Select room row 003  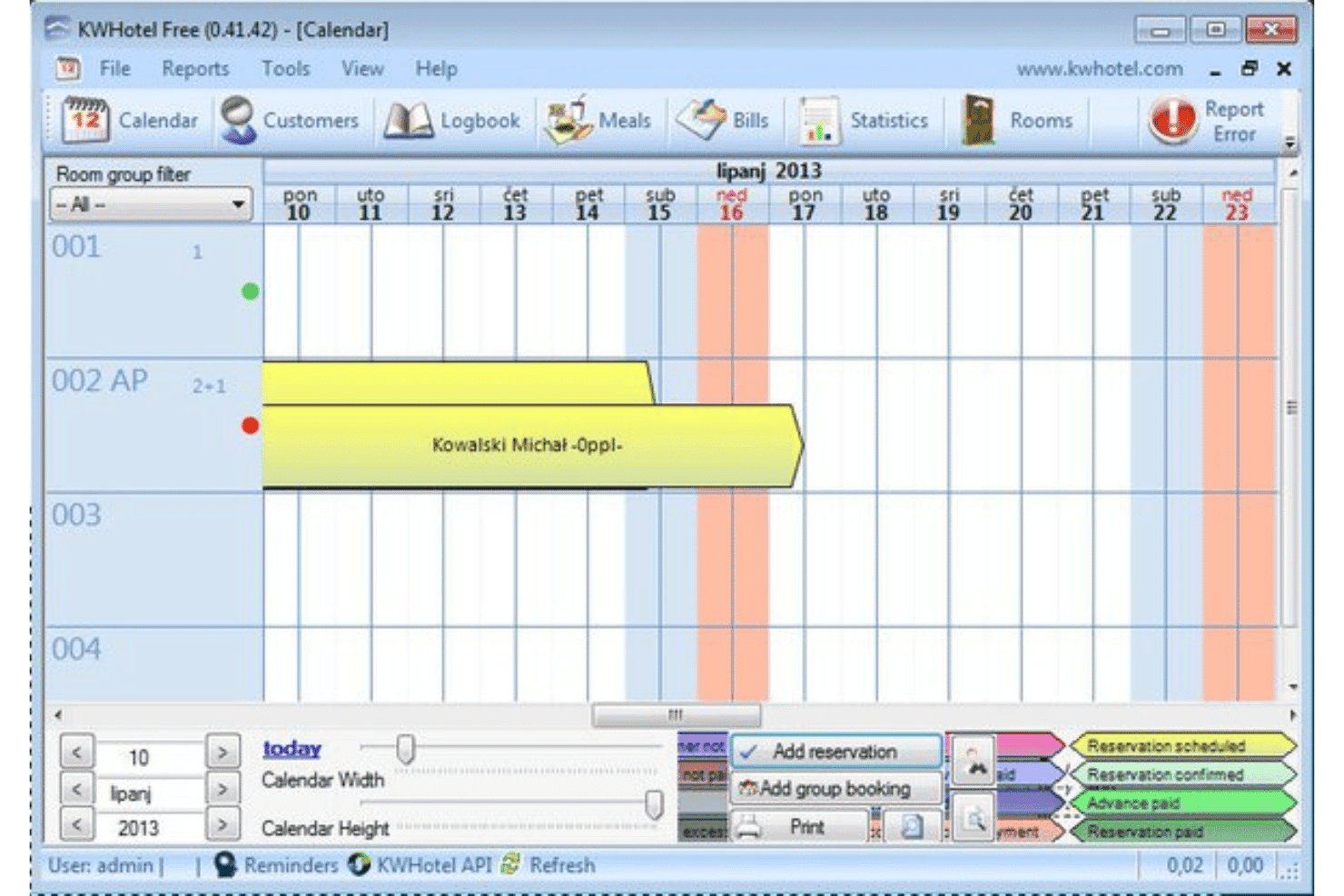click(154, 559)
